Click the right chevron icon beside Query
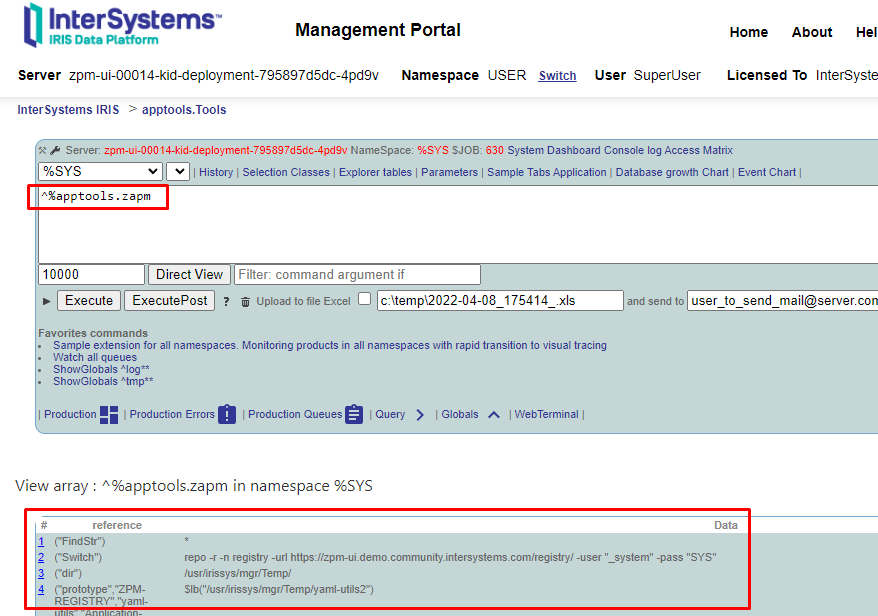878x616 pixels. pos(420,414)
